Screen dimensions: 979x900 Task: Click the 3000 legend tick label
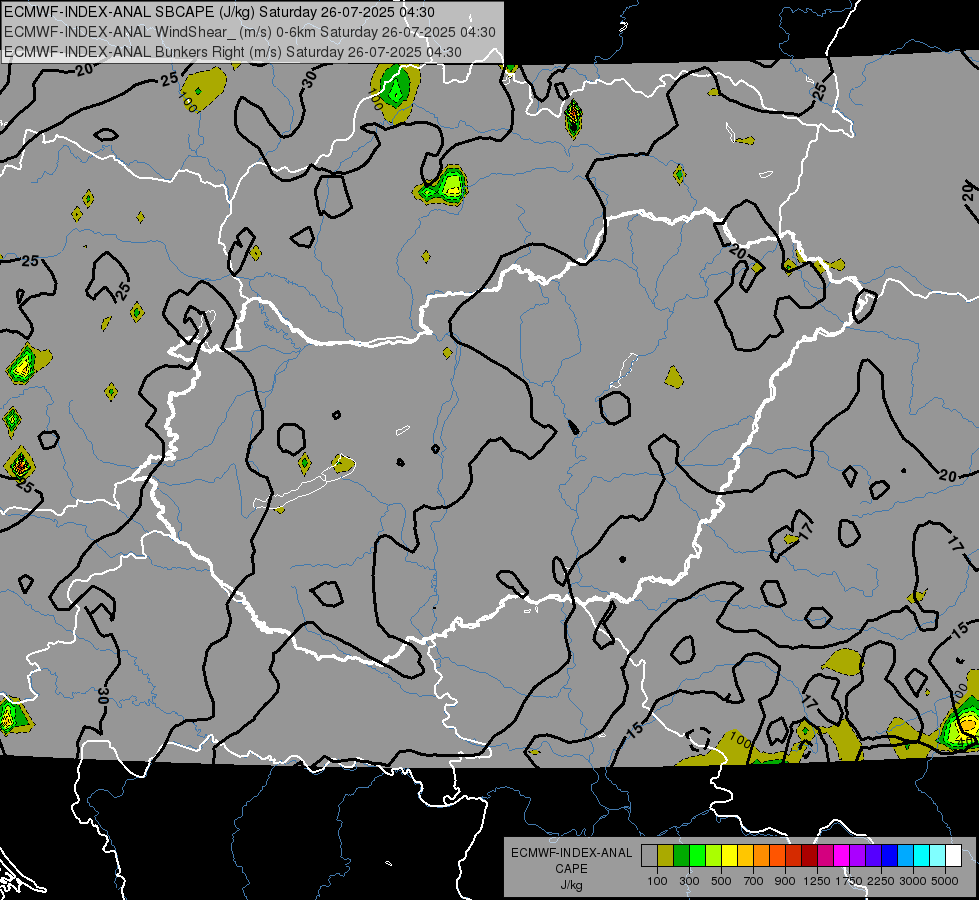913,881
